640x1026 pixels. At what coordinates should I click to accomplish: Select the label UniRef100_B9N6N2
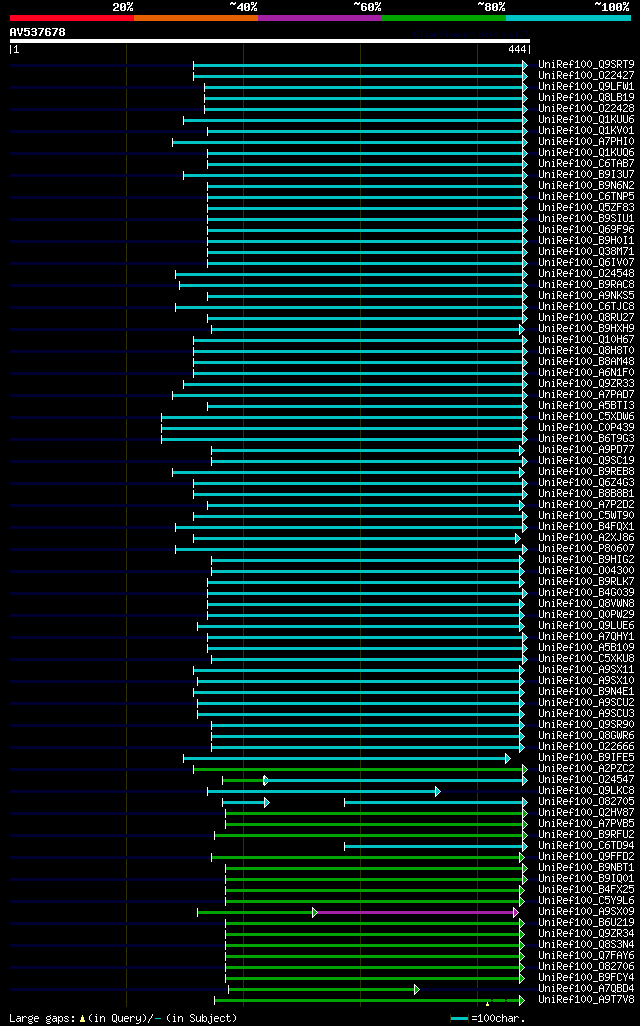[586, 186]
